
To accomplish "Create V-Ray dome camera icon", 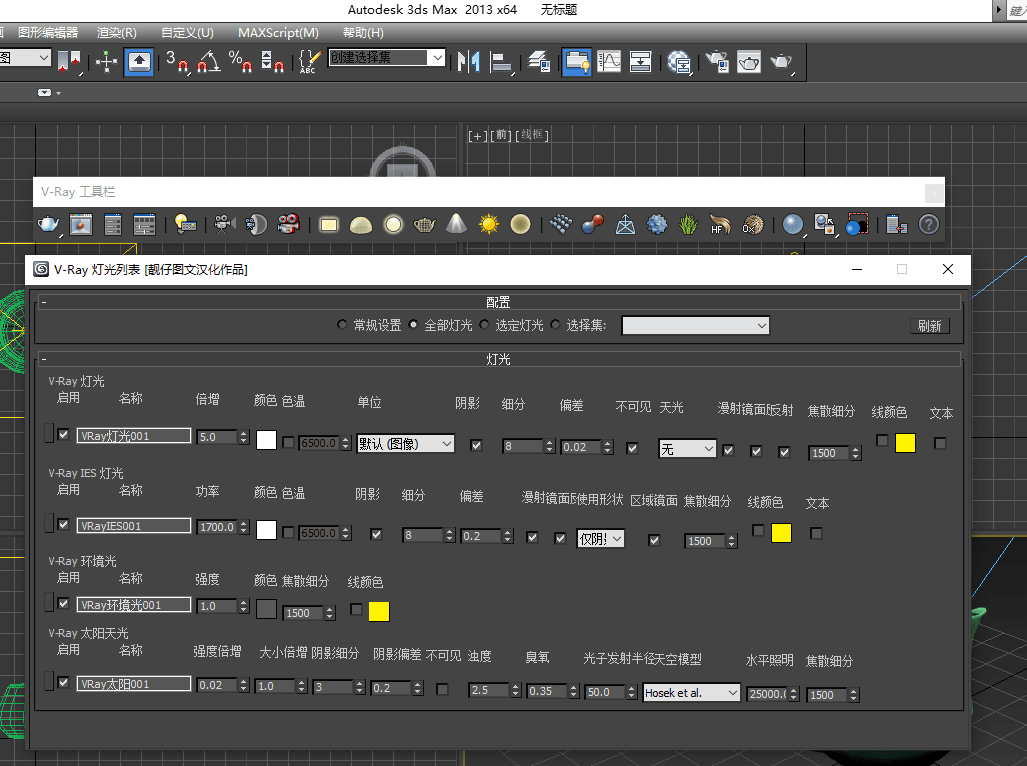I will (x=256, y=225).
